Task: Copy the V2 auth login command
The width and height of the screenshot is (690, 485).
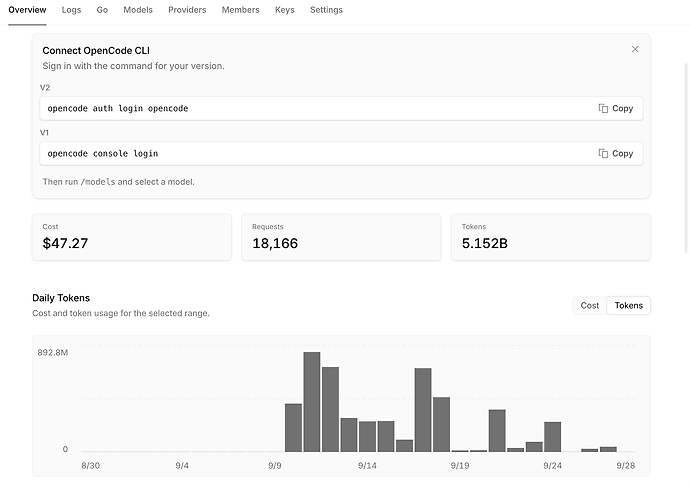Action: (616, 108)
